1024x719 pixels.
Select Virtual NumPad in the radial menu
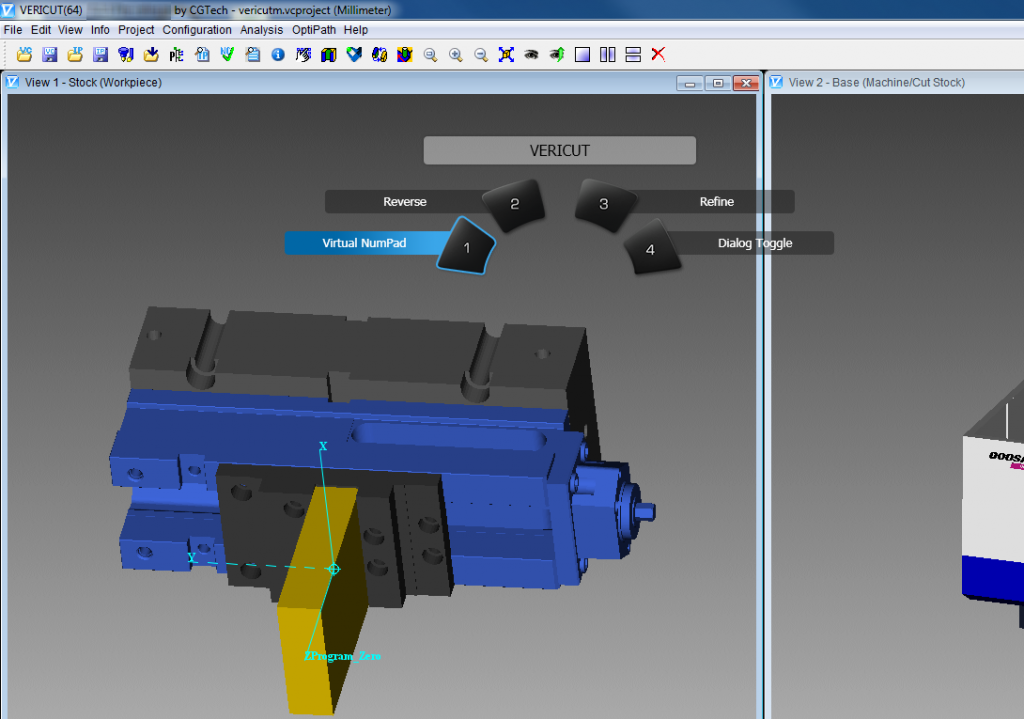tap(364, 243)
